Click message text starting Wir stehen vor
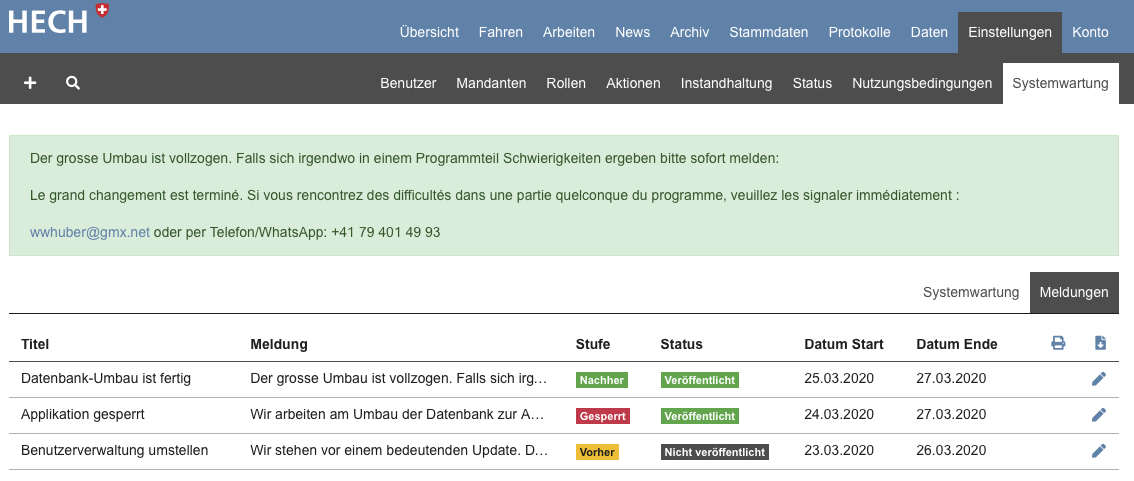This screenshot has width=1134, height=481. pos(398,451)
